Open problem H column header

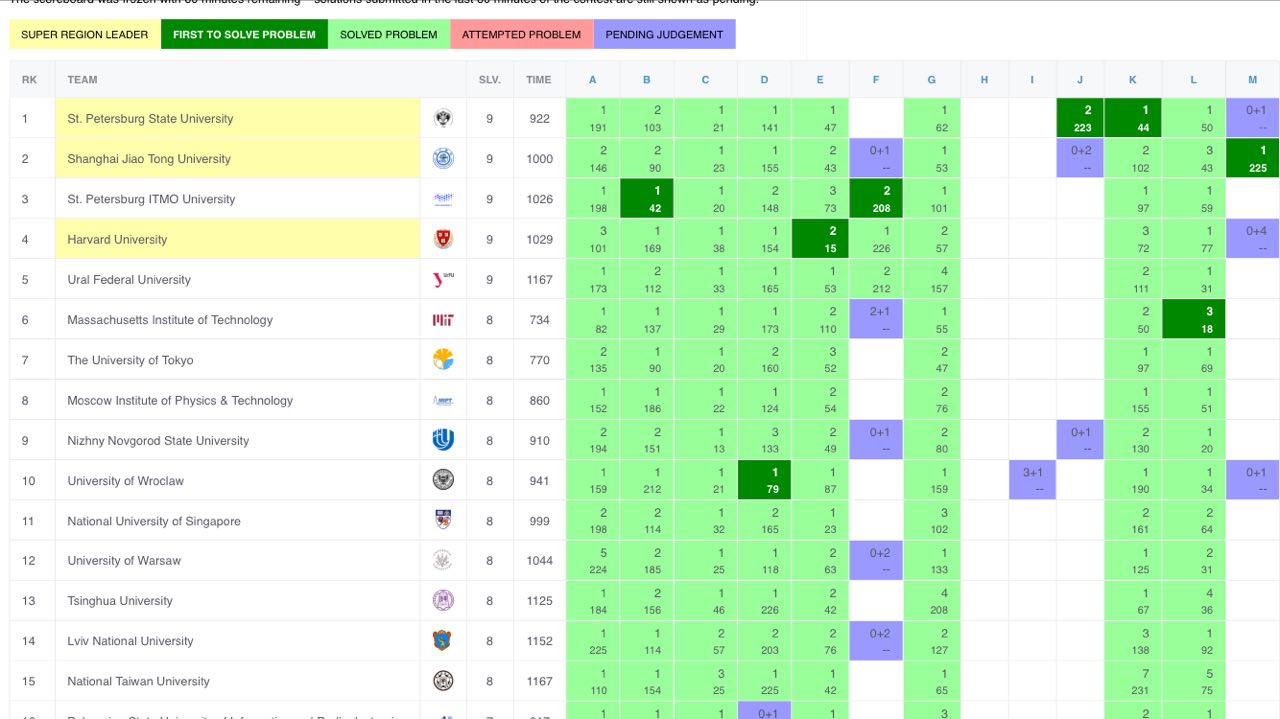click(984, 80)
